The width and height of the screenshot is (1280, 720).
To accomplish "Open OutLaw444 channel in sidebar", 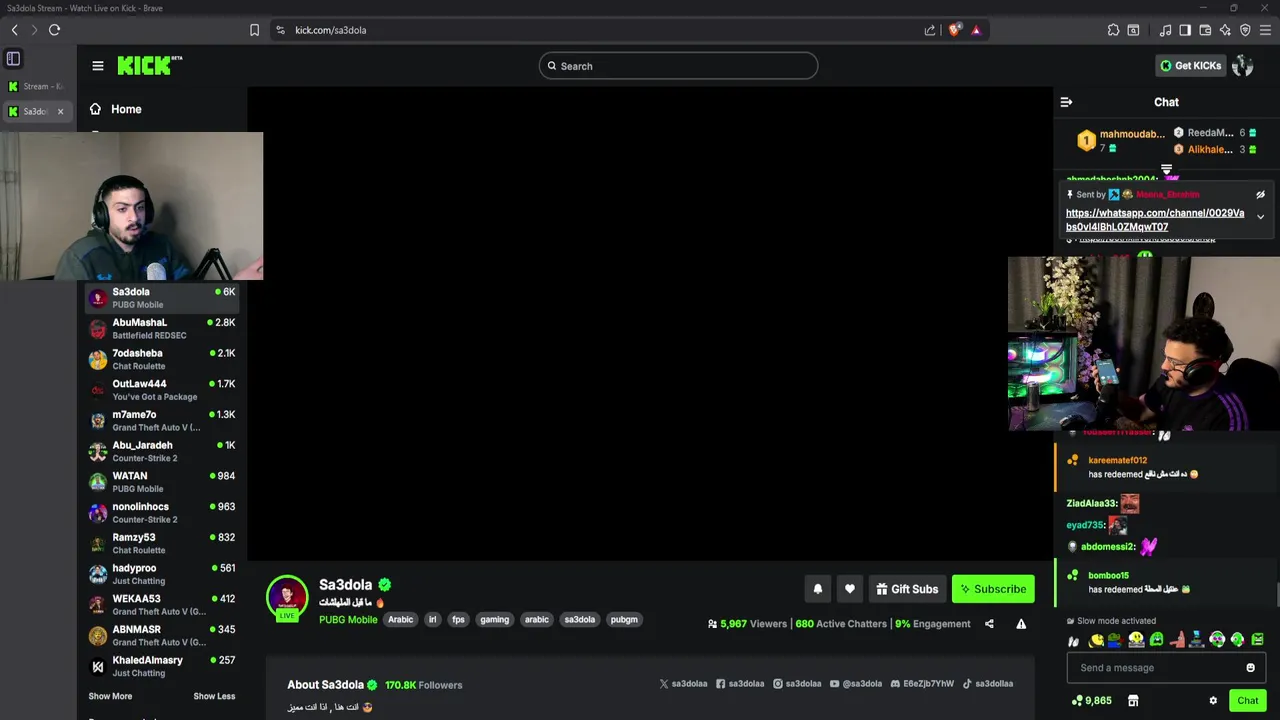I will pyautogui.click(x=162, y=390).
